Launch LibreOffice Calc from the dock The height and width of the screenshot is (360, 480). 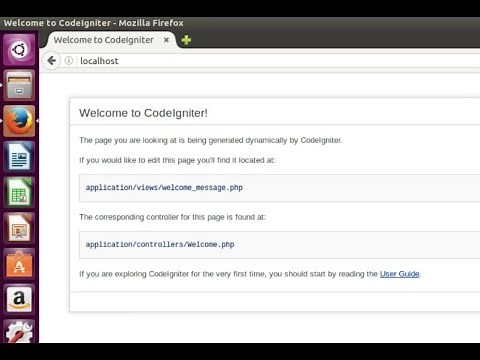pos(19,192)
